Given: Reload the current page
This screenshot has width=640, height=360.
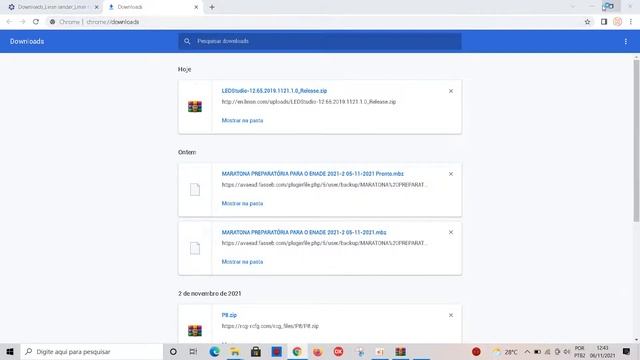Looking at the screenshot, I should pyautogui.click(x=36, y=22).
